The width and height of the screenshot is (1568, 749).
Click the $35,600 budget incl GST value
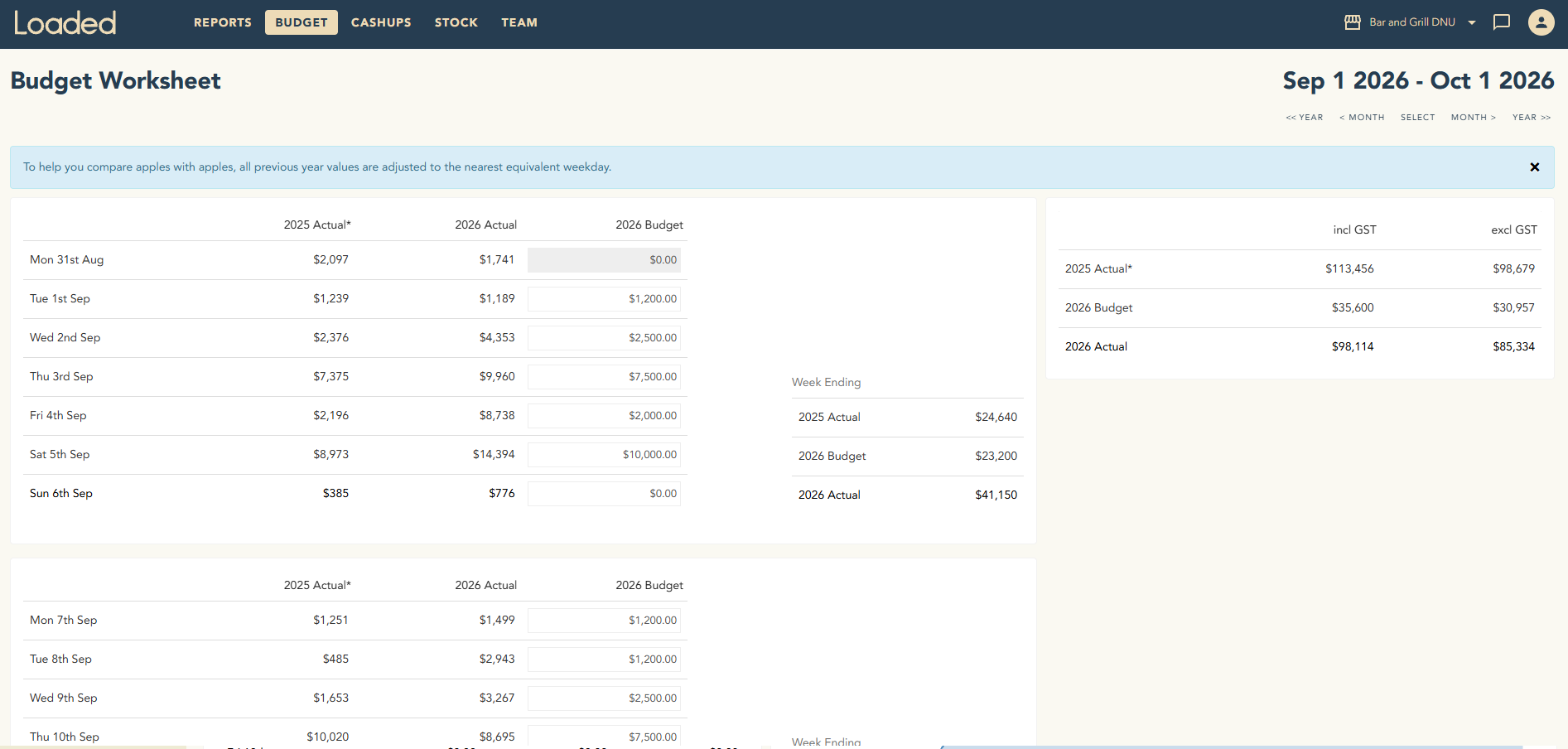point(1353,308)
